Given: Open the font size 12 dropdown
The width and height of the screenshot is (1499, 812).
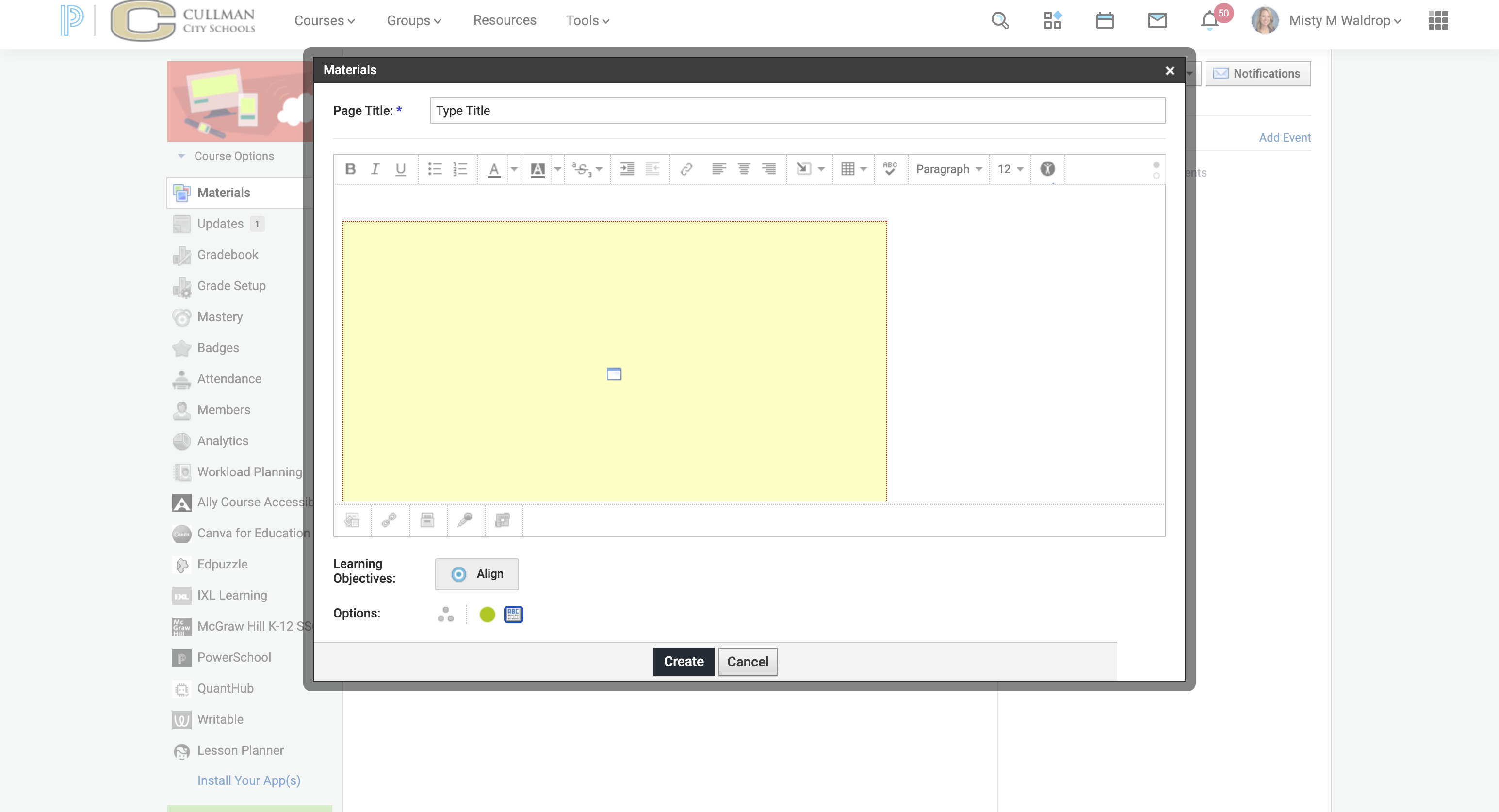Looking at the screenshot, I should click(x=1010, y=169).
